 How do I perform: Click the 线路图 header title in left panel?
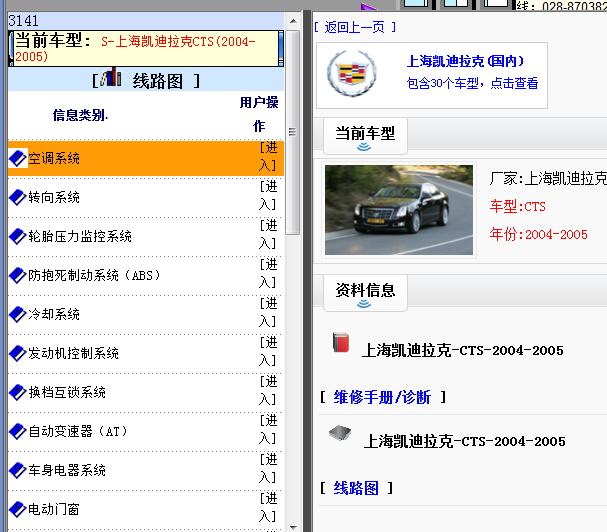[x=158, y=81]
